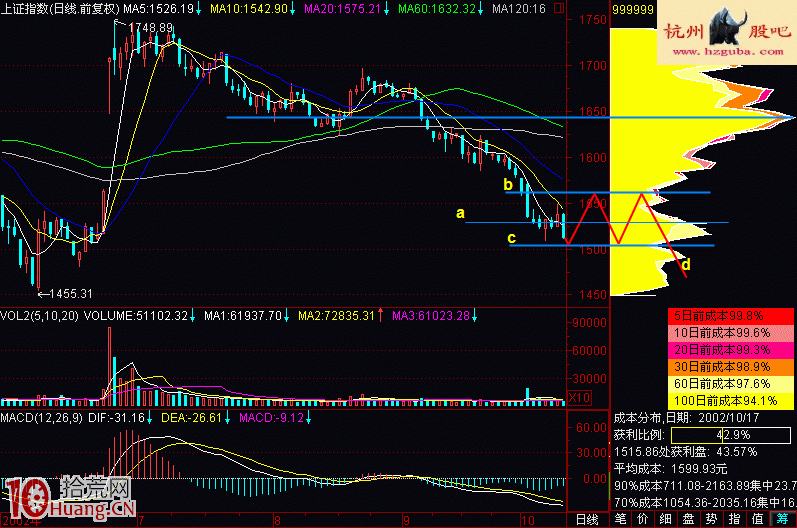Click the MACD(12,26,9) indicator name
Image resolution: width=797 pixels, height=528 pixels.
pyautogui.click(x=42, y=418)
